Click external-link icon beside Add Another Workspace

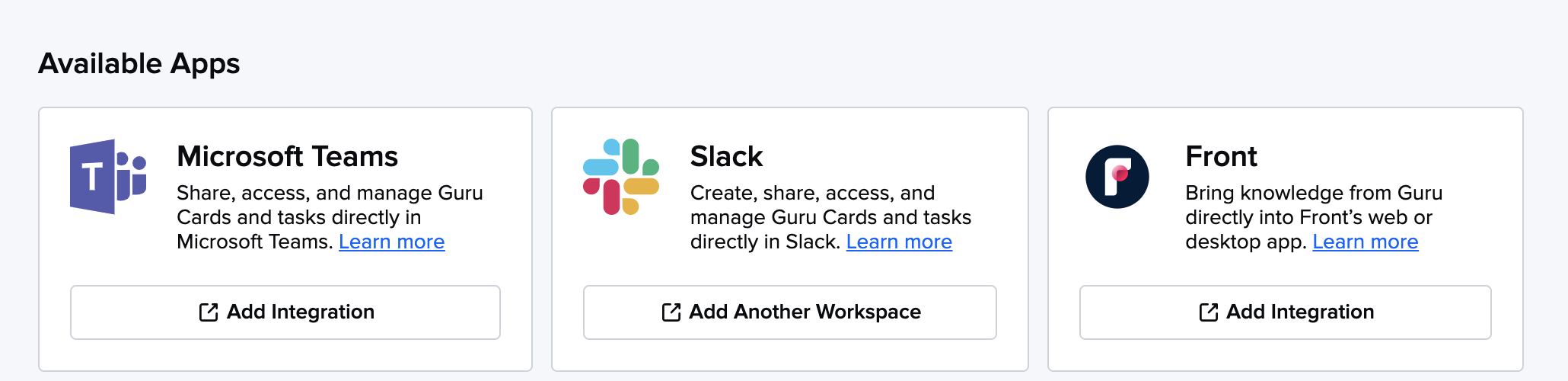click(x=671, y=312)
